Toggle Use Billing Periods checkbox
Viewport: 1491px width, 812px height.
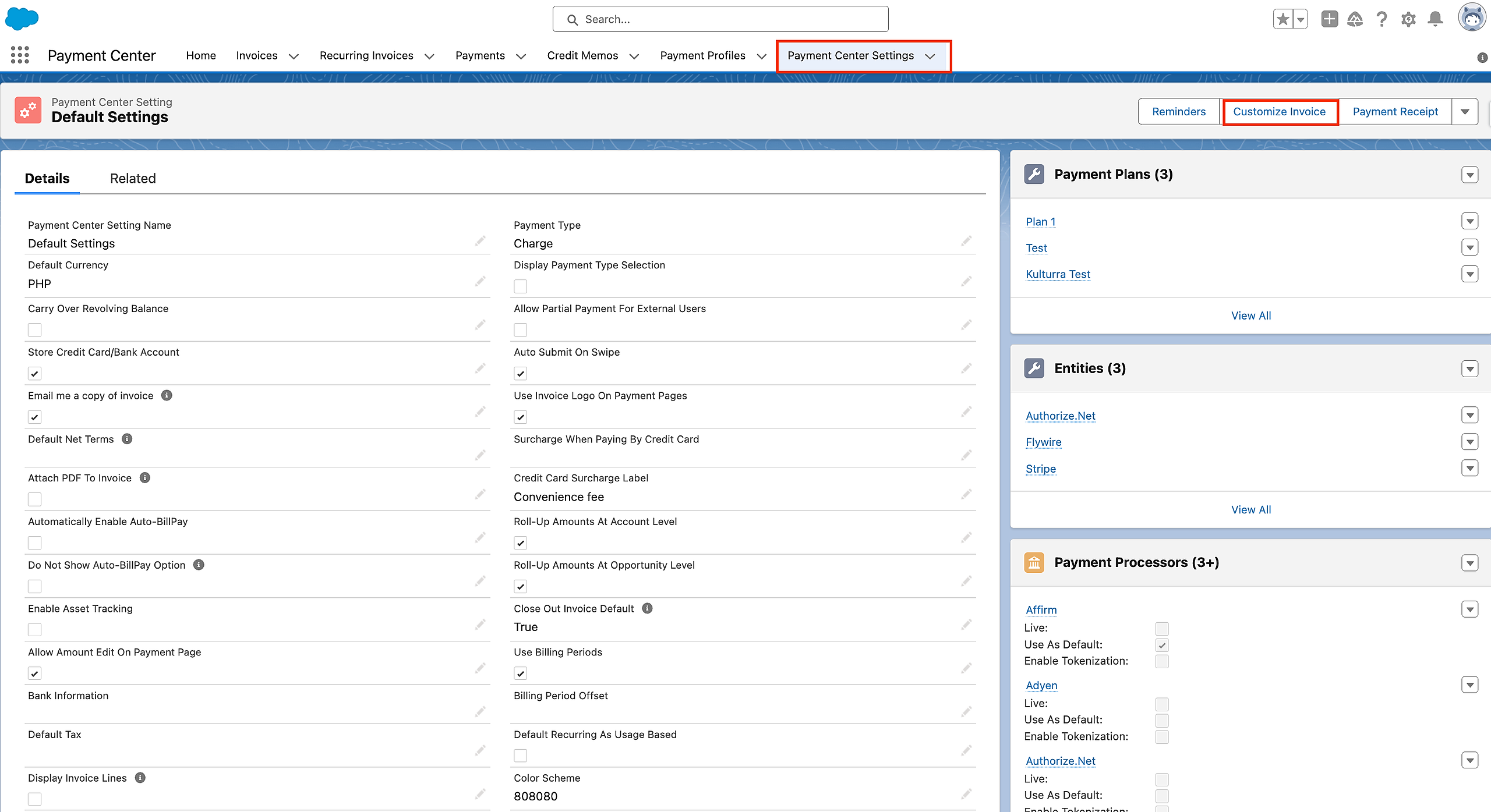(x=521, y=673)
